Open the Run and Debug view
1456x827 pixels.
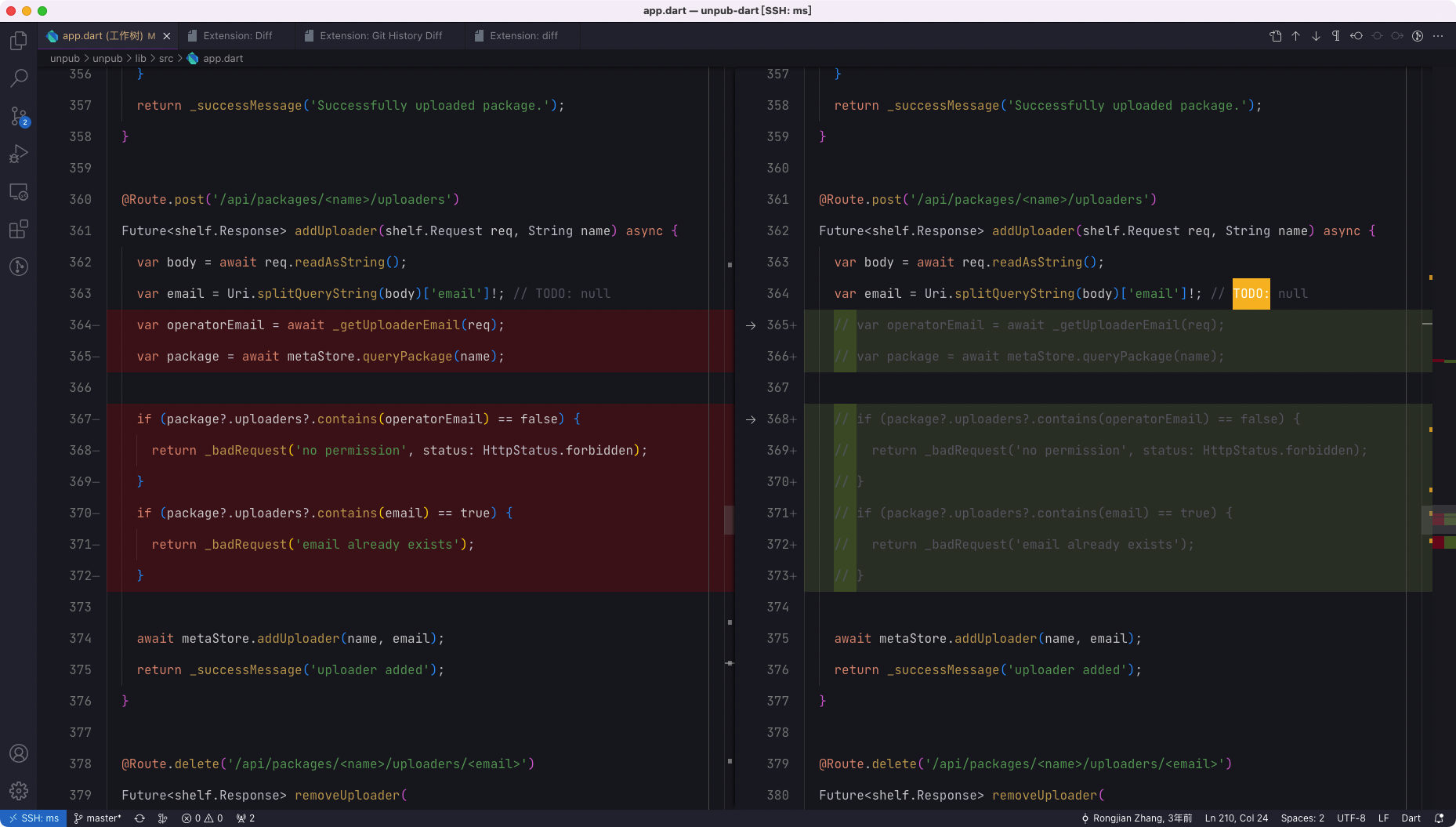tap(19, 154)
